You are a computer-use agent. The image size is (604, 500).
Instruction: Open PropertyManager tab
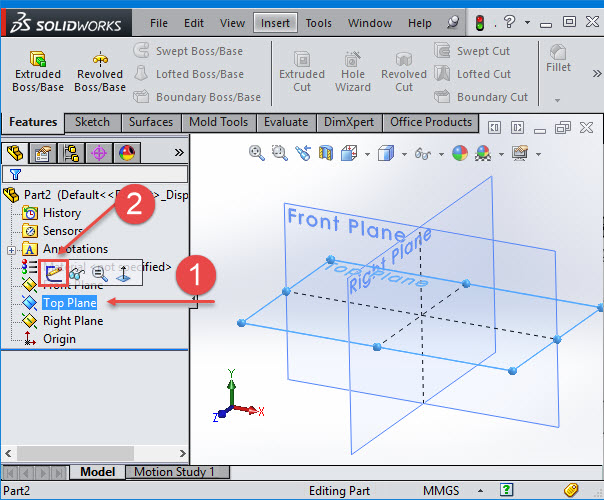coord(43,153)
